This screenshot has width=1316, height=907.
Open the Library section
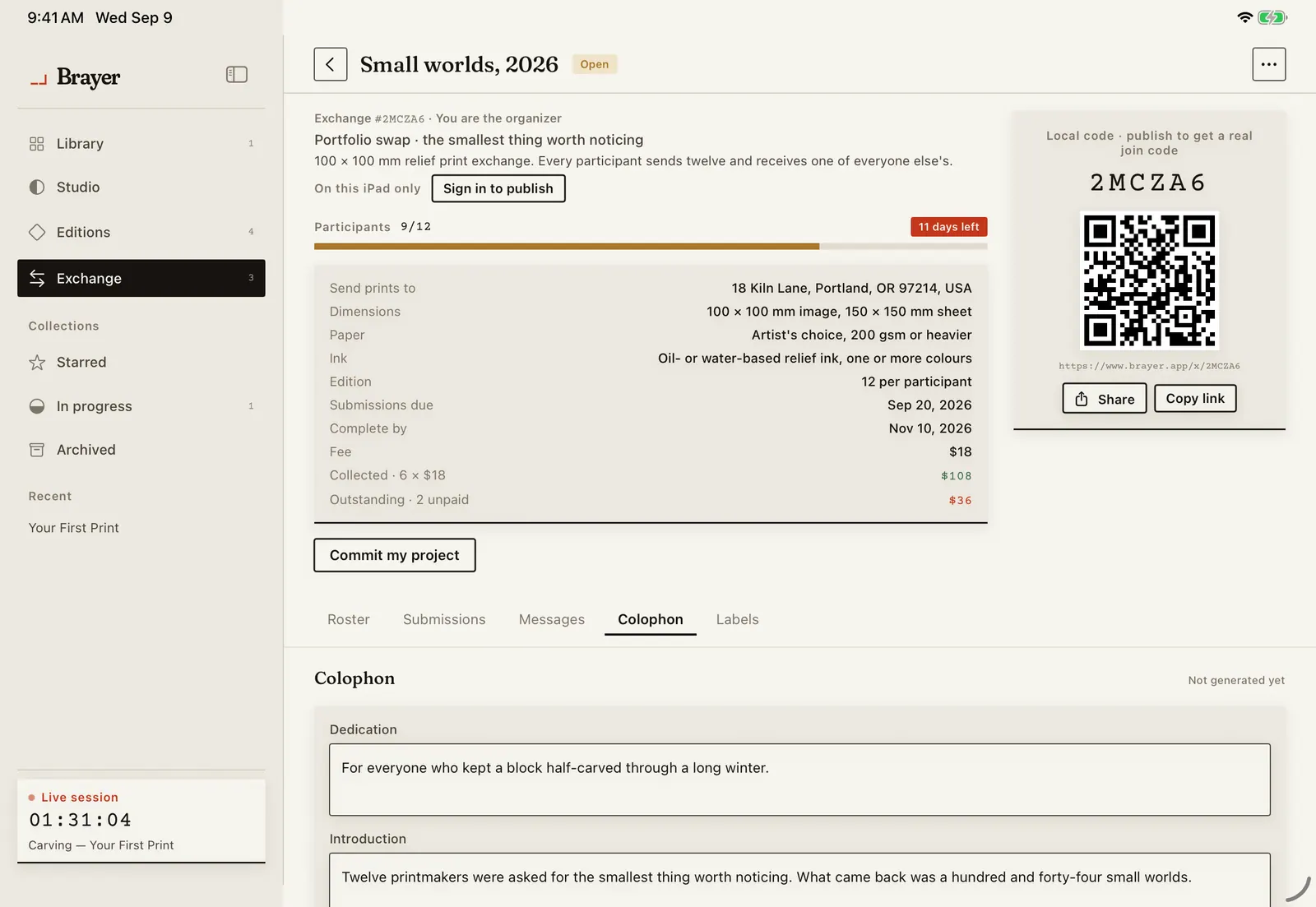(141, 144)
